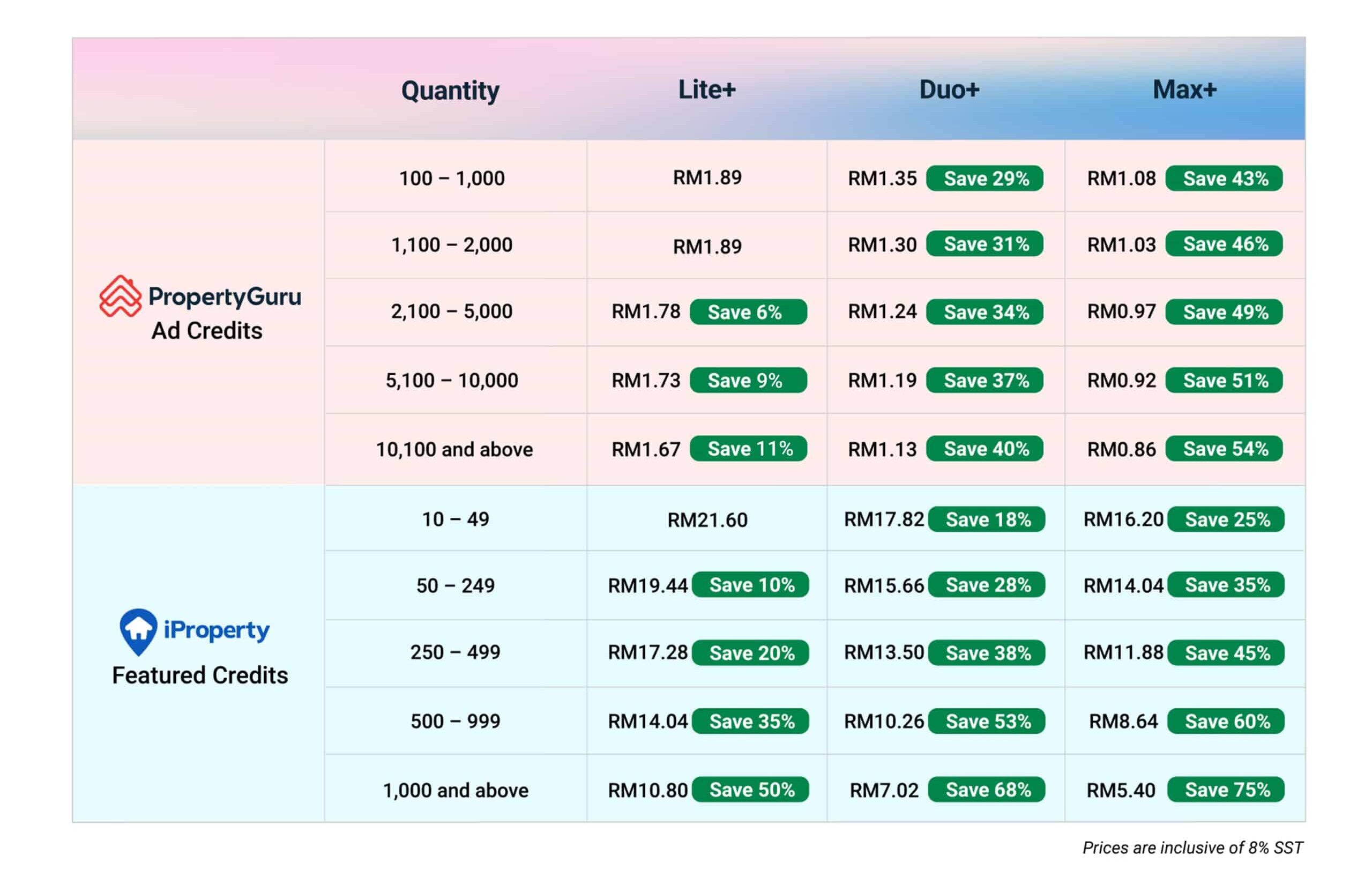Click the Save 38% badge
Image resolution: width=1372 pixels, height=892 pixels.
(986, 653)
